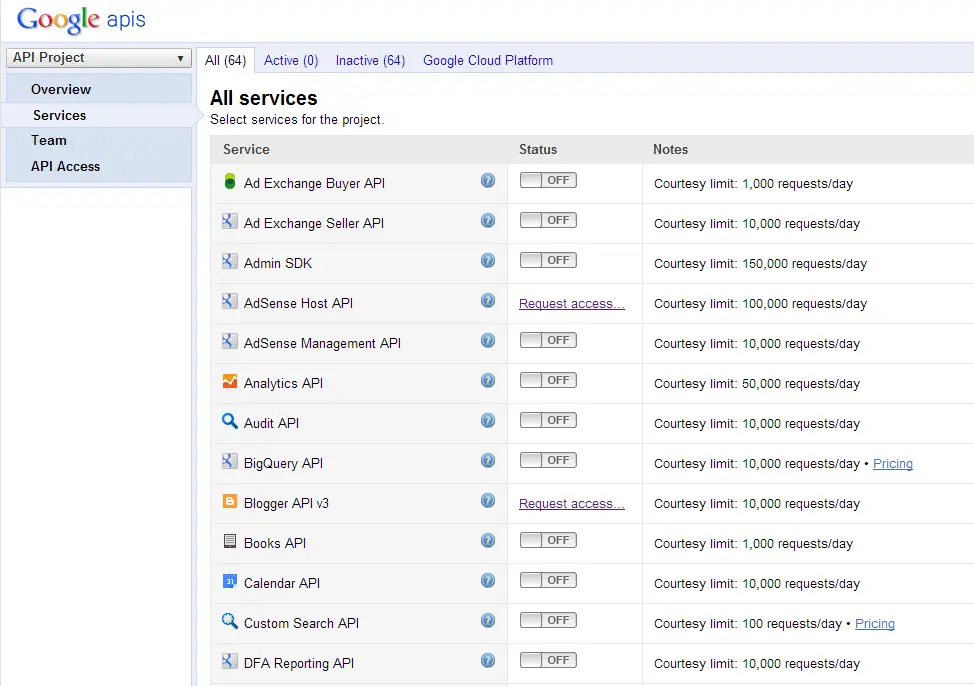Toggle Calendar API status to ON
Image resolution: width=974 pixels, height=686 pixels.
pos(548,580)
